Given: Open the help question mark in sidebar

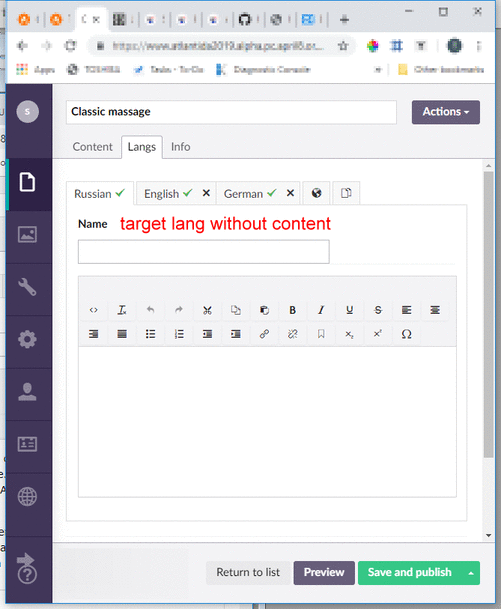Looking at the screenshot, I should pyautogui.click(x=28, y=574).
